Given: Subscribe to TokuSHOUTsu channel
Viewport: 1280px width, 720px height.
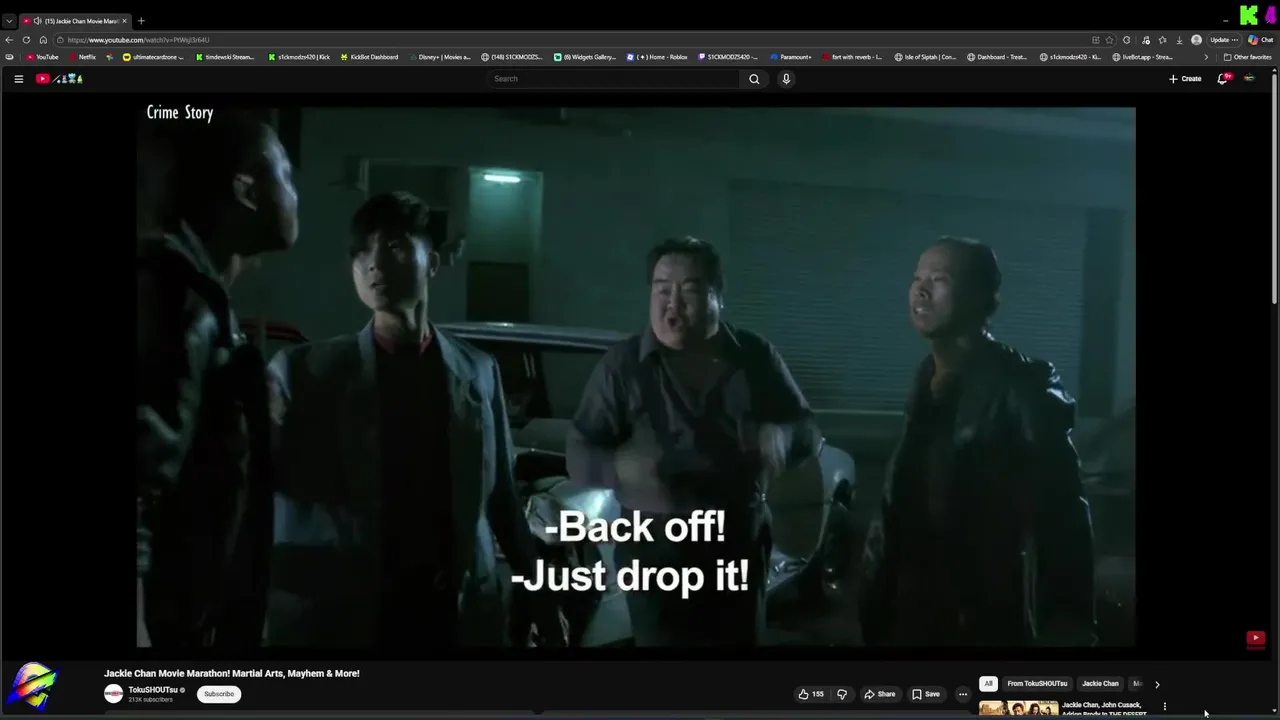Looking at the screenshot, I should (x=219, y=694).
